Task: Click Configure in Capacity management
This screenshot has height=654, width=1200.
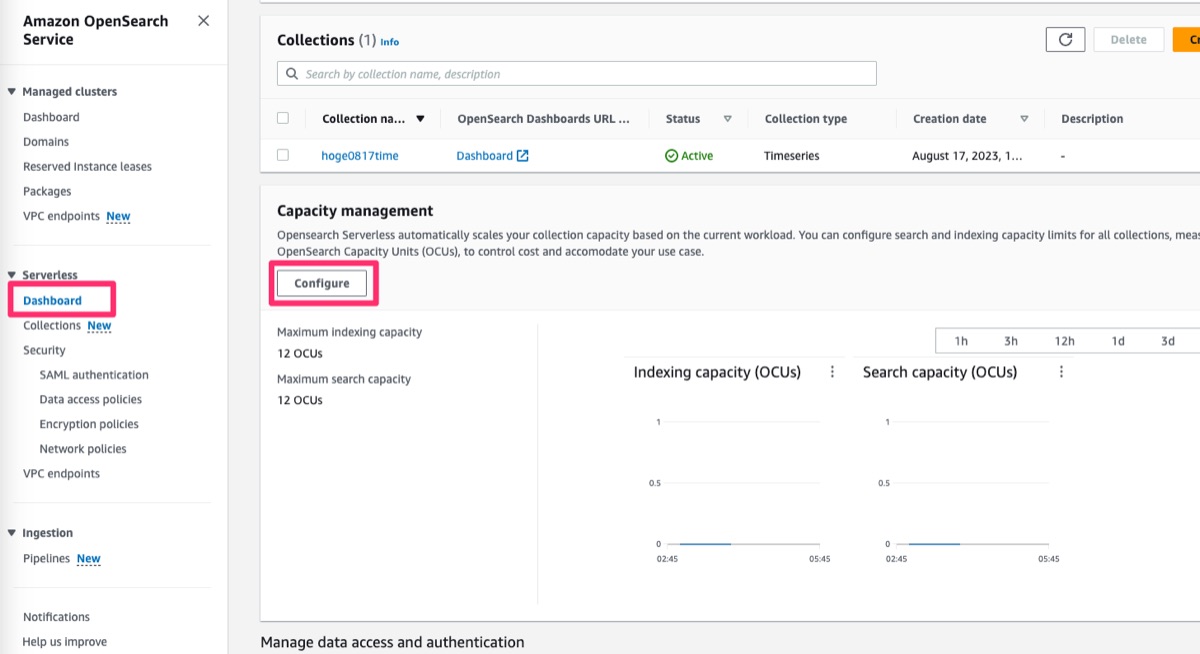Action: [x=321, y=283]
